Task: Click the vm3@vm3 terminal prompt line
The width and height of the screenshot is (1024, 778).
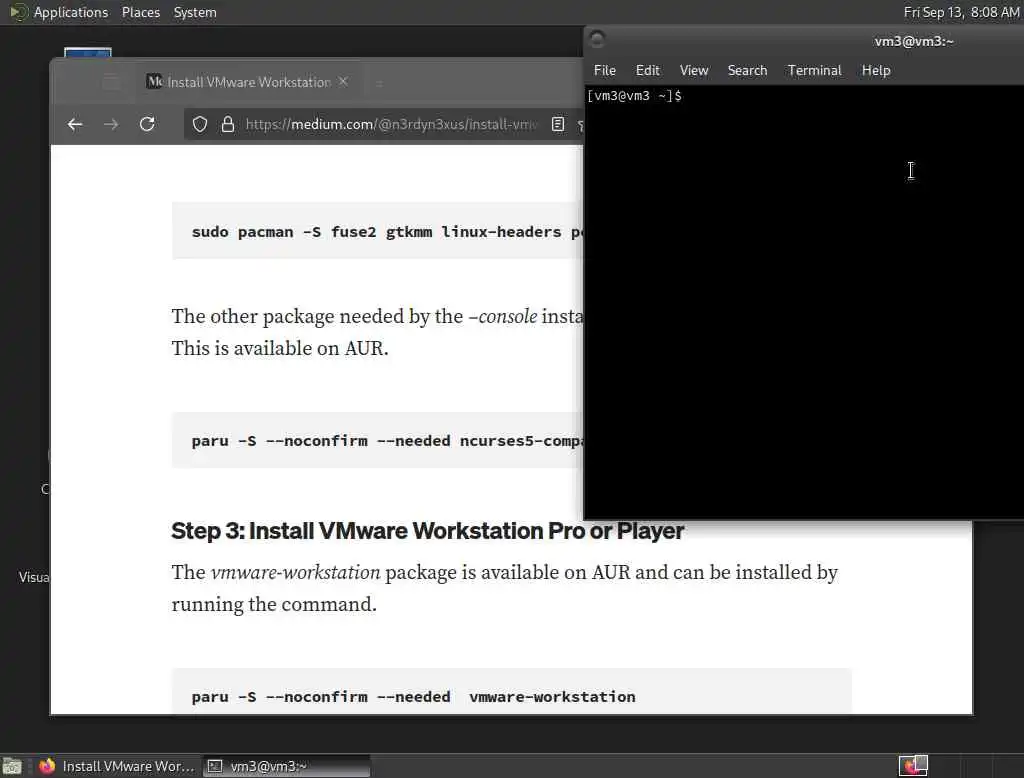Action: coord(634,96)
